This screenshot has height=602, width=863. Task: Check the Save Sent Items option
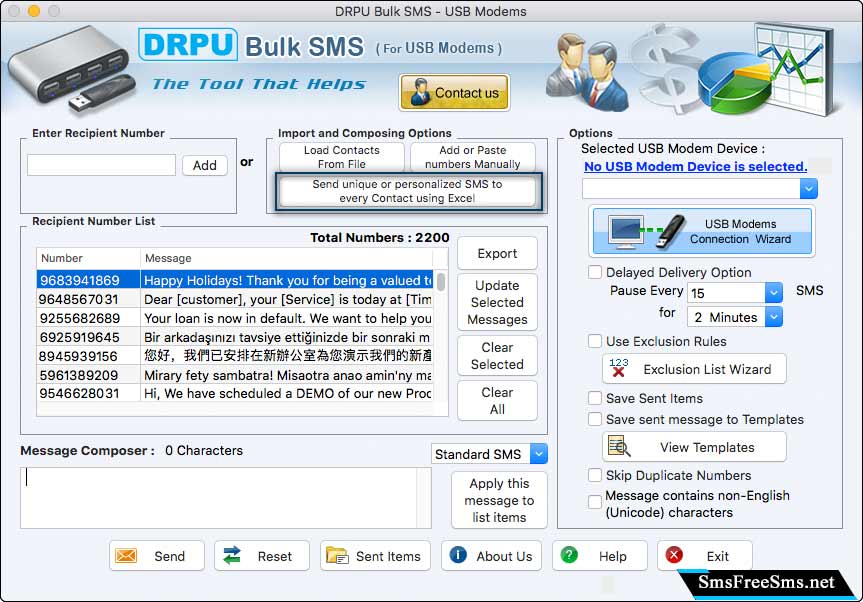595,398
